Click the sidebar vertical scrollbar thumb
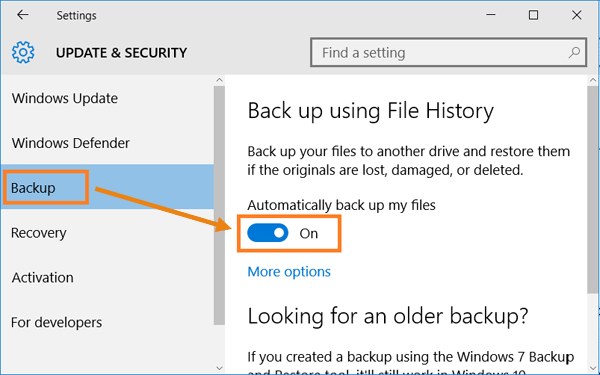This screenshot has width=600, height=375. click(219, 205)
